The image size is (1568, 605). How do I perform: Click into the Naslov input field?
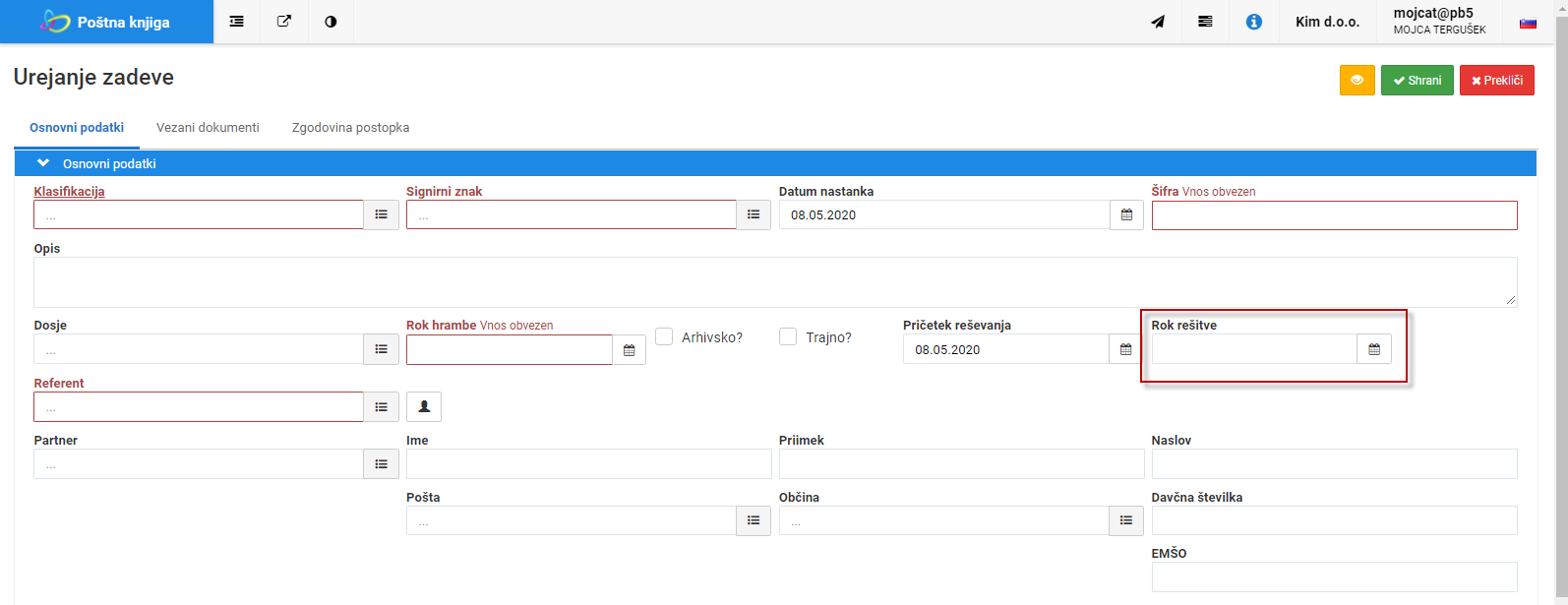point(1334,464)
